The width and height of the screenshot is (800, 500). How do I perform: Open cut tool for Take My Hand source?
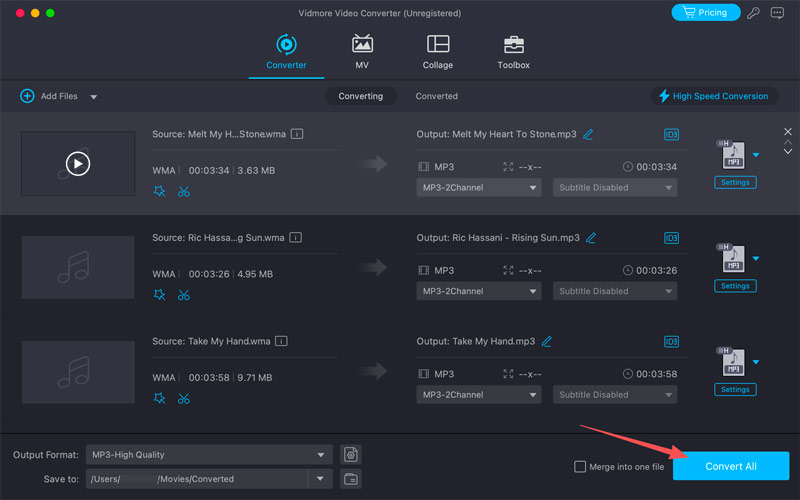click(x=184, y=398)
